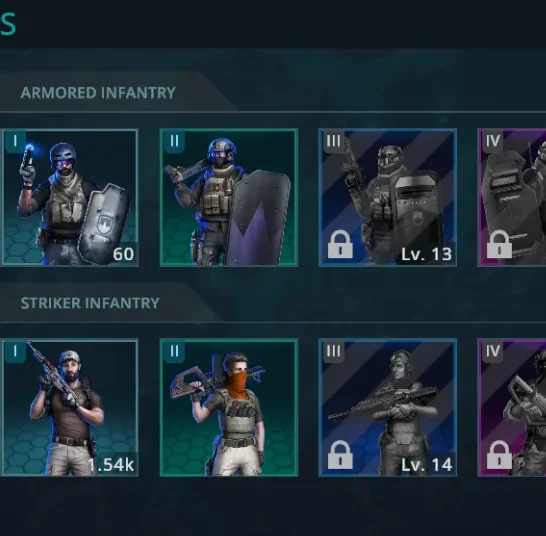The height and width of the screenshot is (536, 546).
Task: Click the padlock on tier IV Armored Infantry
Action: [x=499, y=244]
